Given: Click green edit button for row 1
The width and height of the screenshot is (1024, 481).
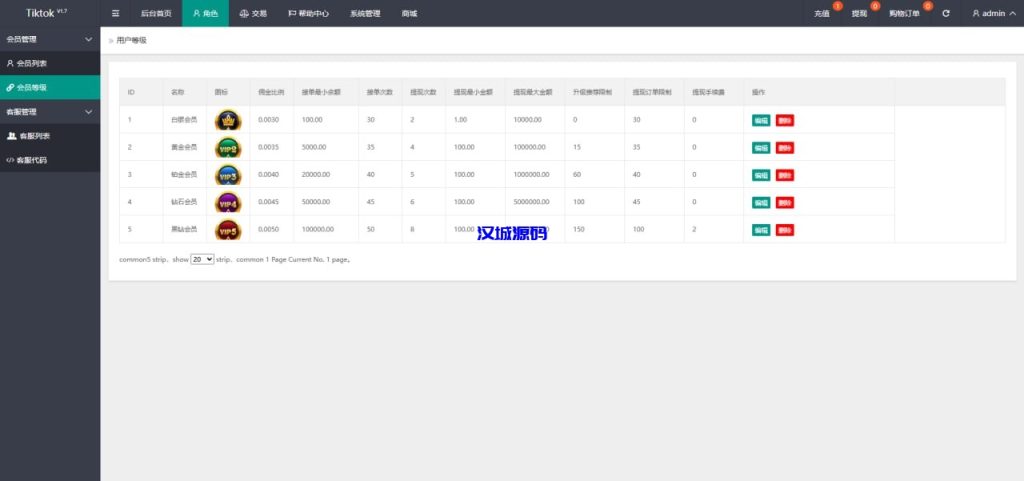Looking at the screenshot, I should pos(761,120).
